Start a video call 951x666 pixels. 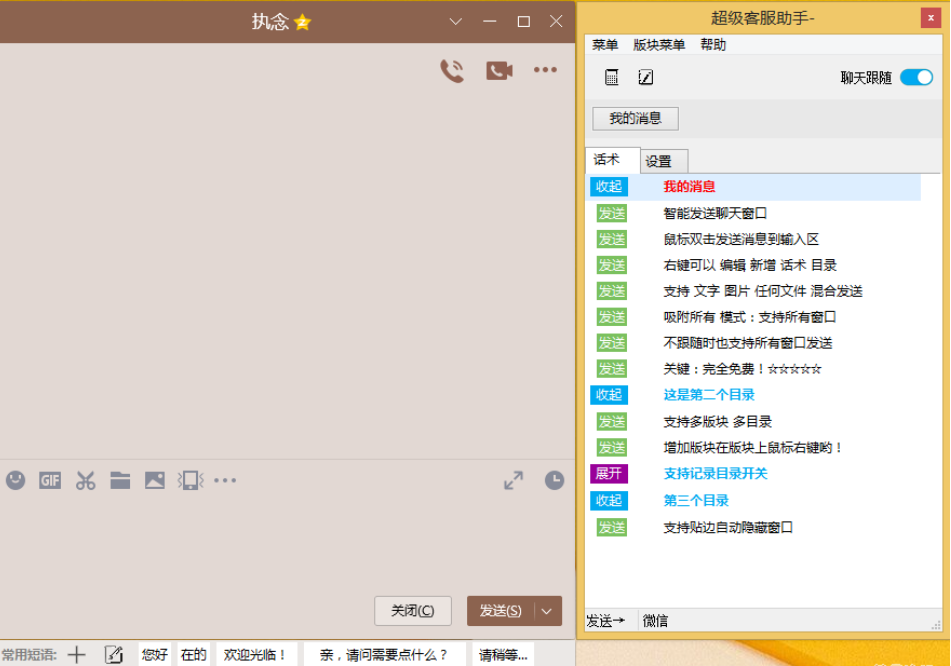coord(498,70)
